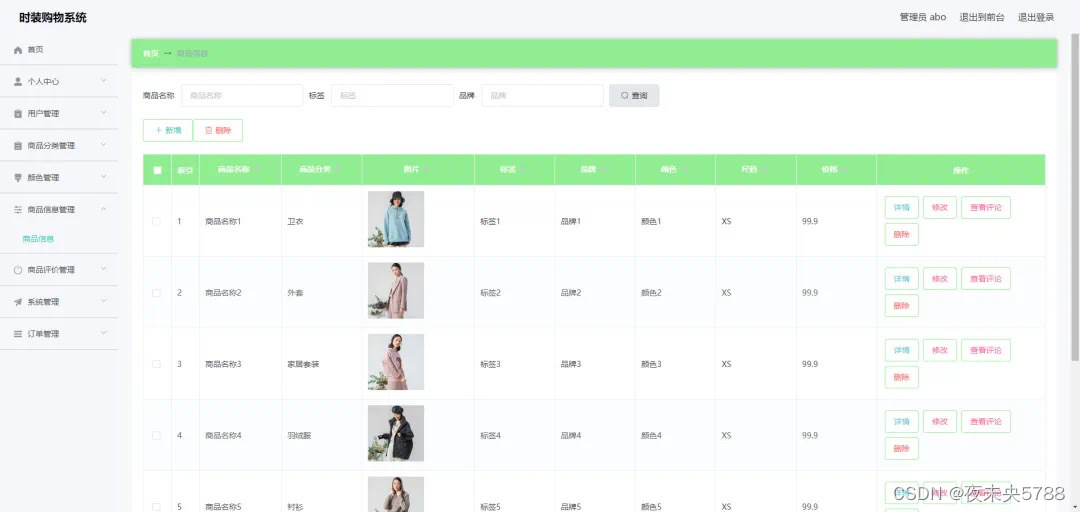Click the clipboard icon for 用户管理

(18, 114)
